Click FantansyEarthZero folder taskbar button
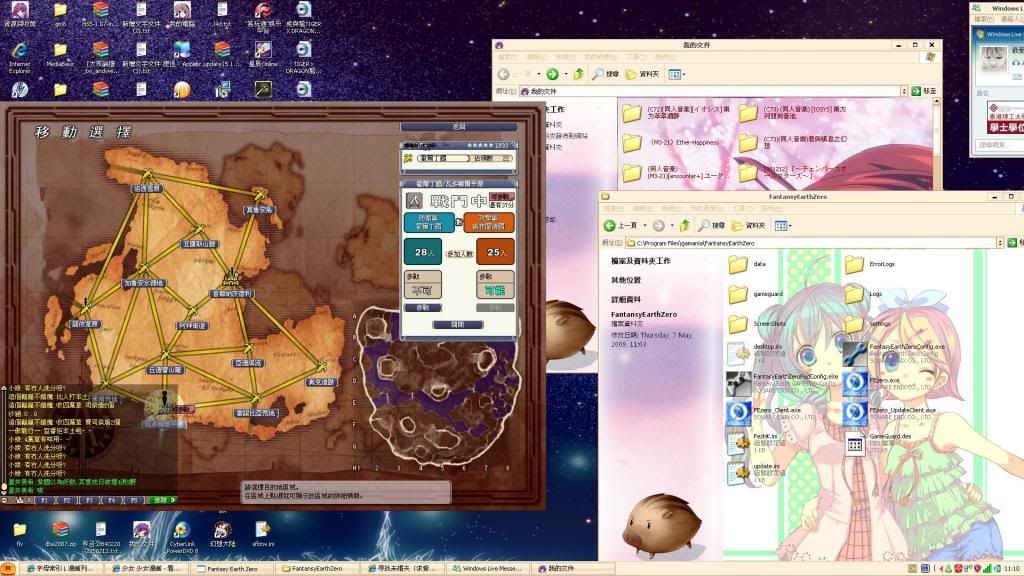 (316, 569)
